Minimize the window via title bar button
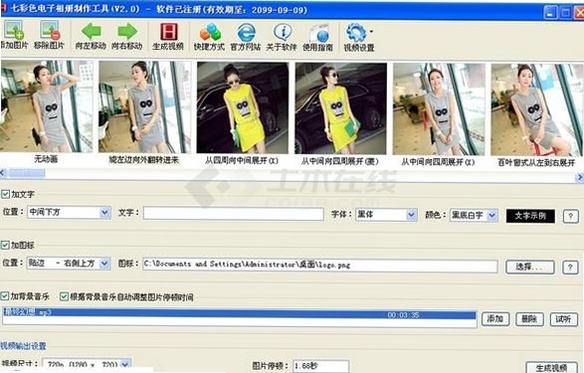This screenshot has height=373, width=584. click(550, 12)
